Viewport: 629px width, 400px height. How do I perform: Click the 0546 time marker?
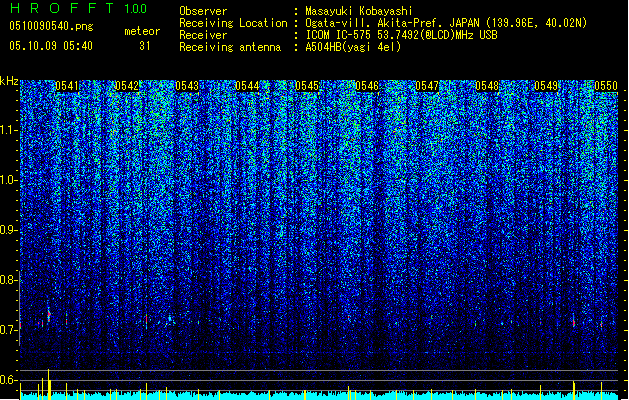click(367, 86)
